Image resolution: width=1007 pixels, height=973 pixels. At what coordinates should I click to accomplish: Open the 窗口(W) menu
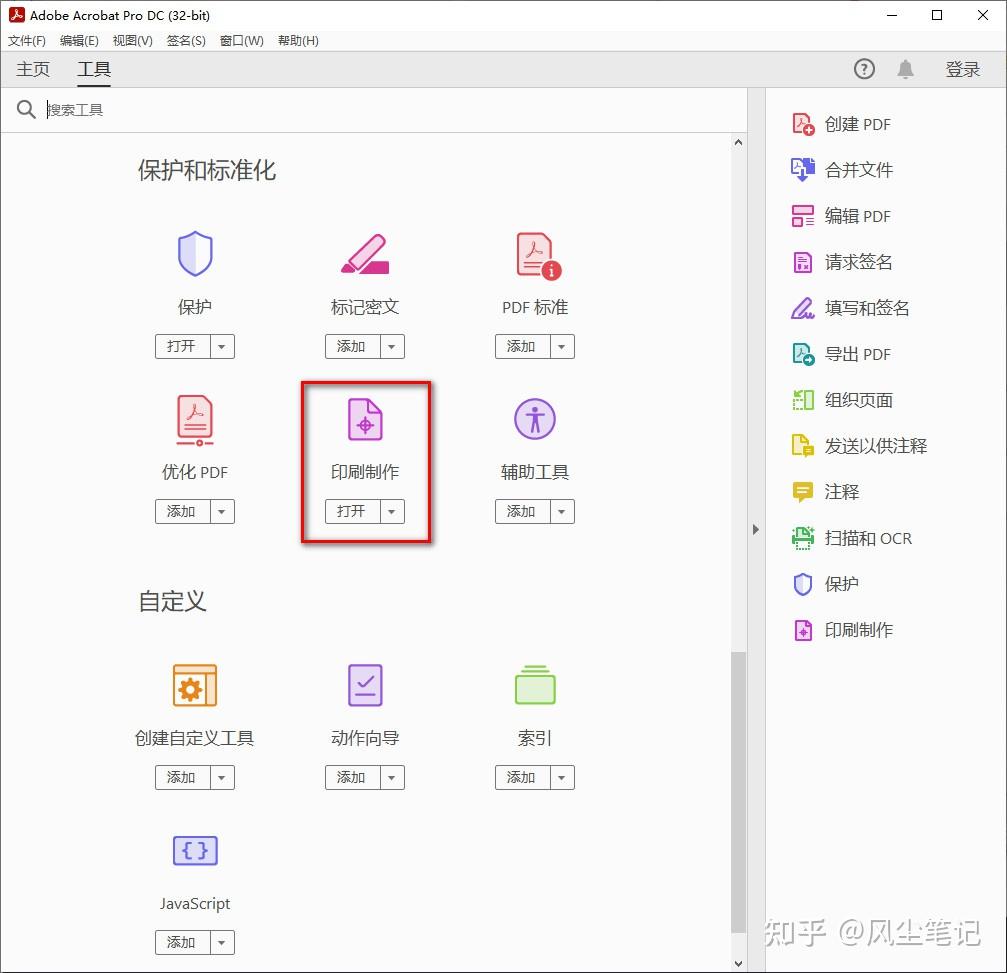[241, 40]
